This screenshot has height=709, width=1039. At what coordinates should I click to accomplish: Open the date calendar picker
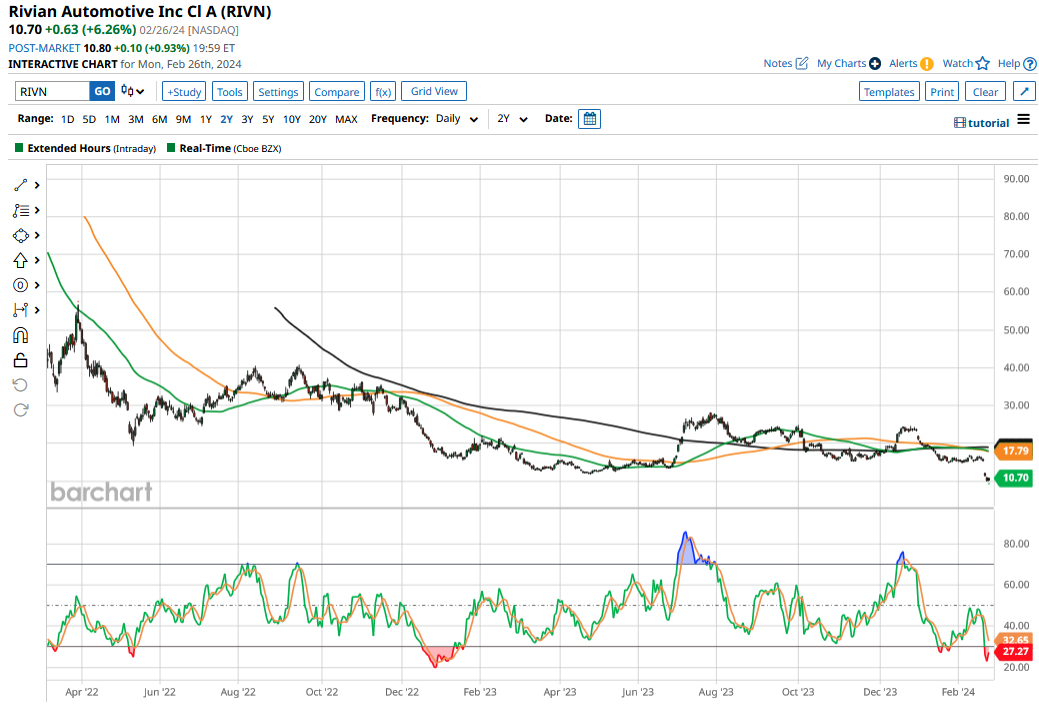(x=589, y=119)
